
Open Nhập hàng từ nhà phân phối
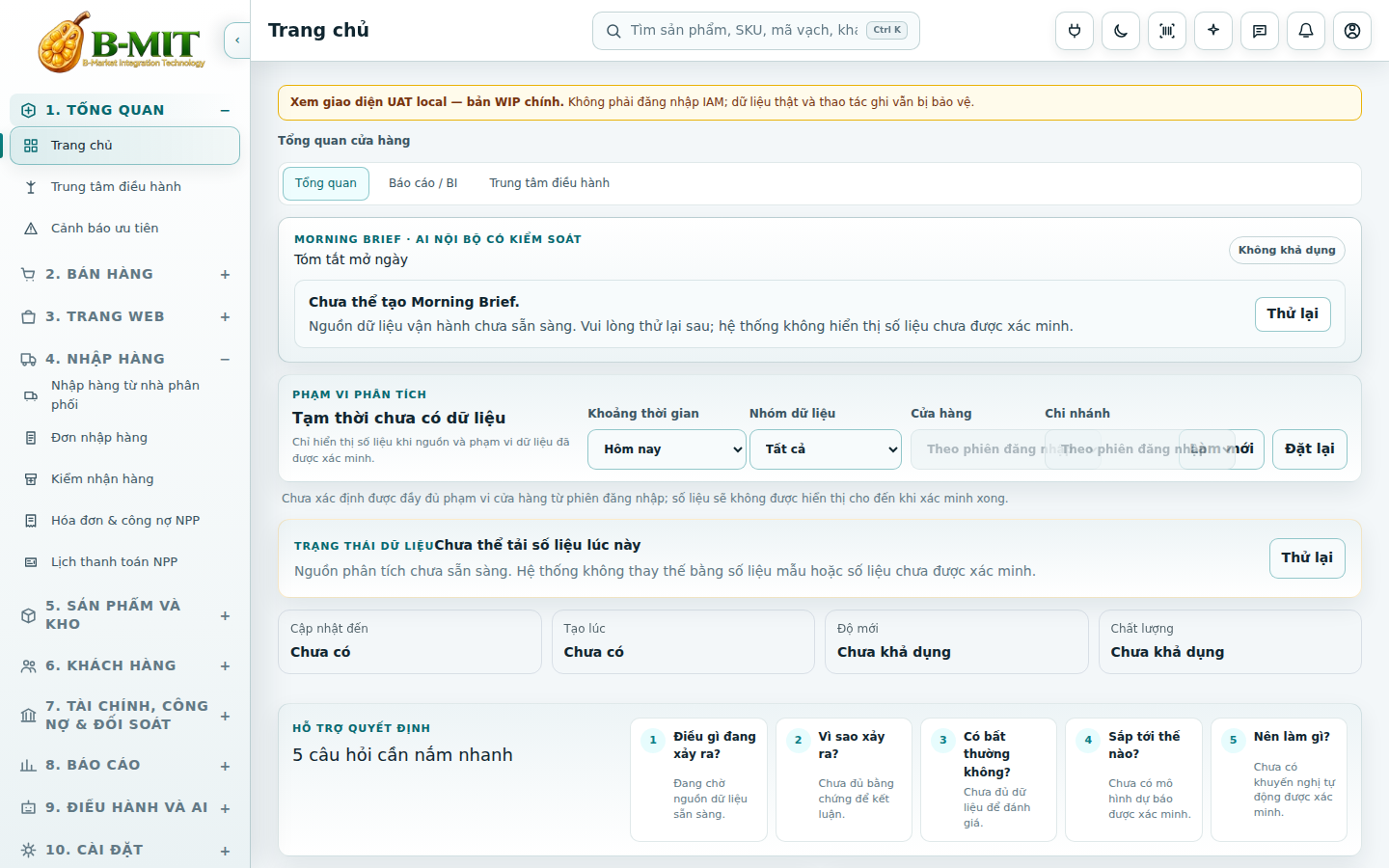(124, 394)
